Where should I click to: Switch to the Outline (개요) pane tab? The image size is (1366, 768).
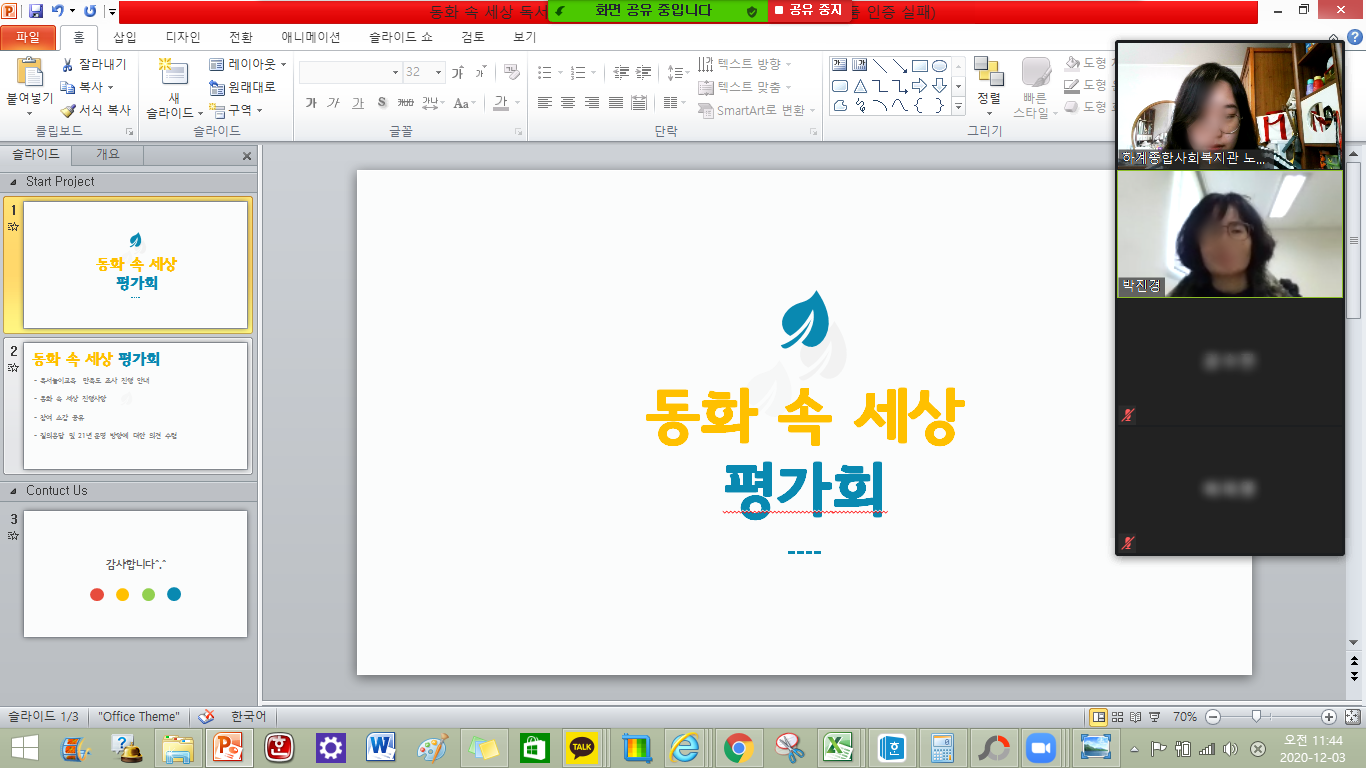107,155
